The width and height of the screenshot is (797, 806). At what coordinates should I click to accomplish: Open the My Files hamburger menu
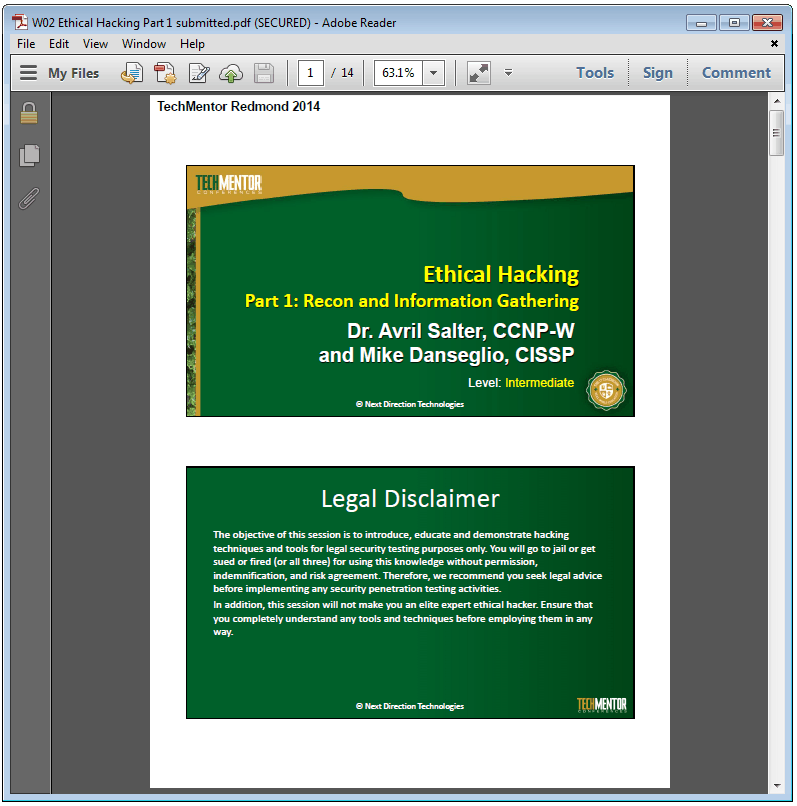[29, 73]
